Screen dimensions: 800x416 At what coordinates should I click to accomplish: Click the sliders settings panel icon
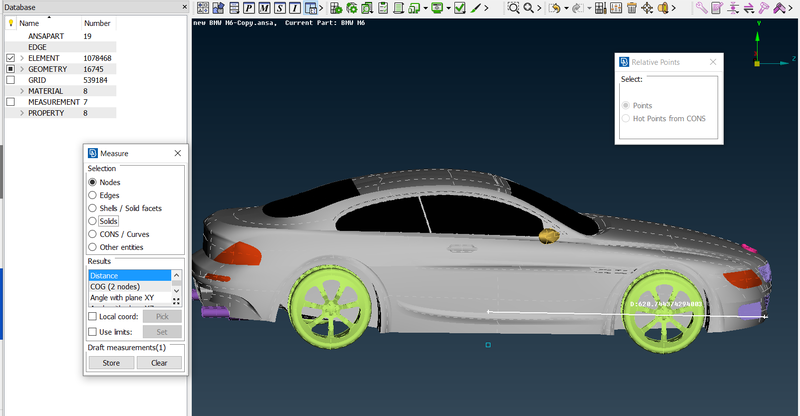616,8
